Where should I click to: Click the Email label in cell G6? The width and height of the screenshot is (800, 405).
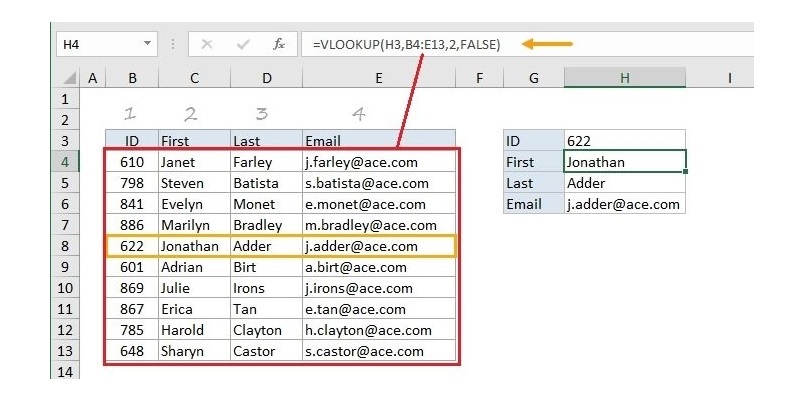534,204
